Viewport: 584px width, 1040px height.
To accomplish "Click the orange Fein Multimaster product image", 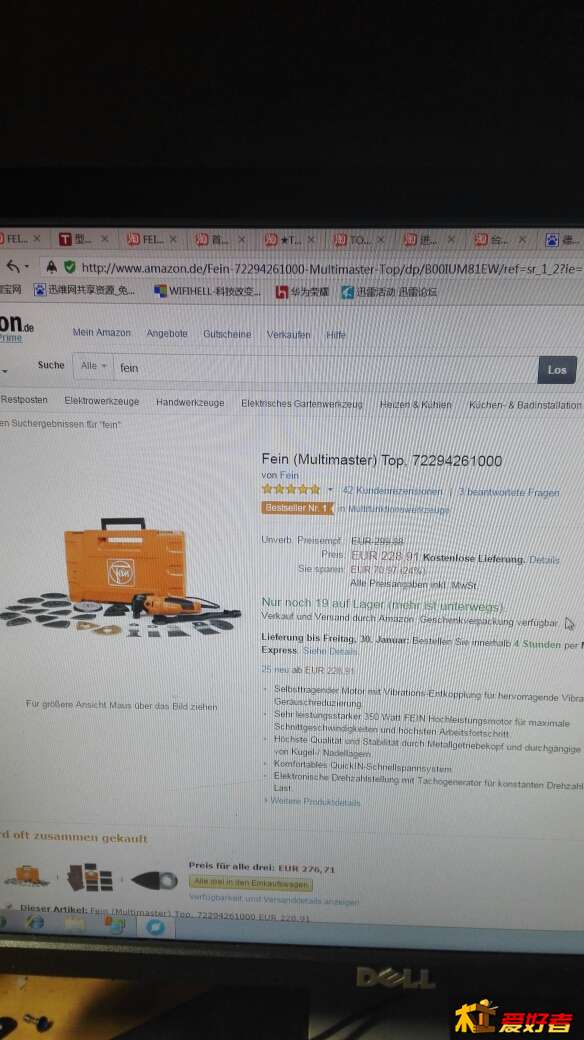I will coord(121,576).
